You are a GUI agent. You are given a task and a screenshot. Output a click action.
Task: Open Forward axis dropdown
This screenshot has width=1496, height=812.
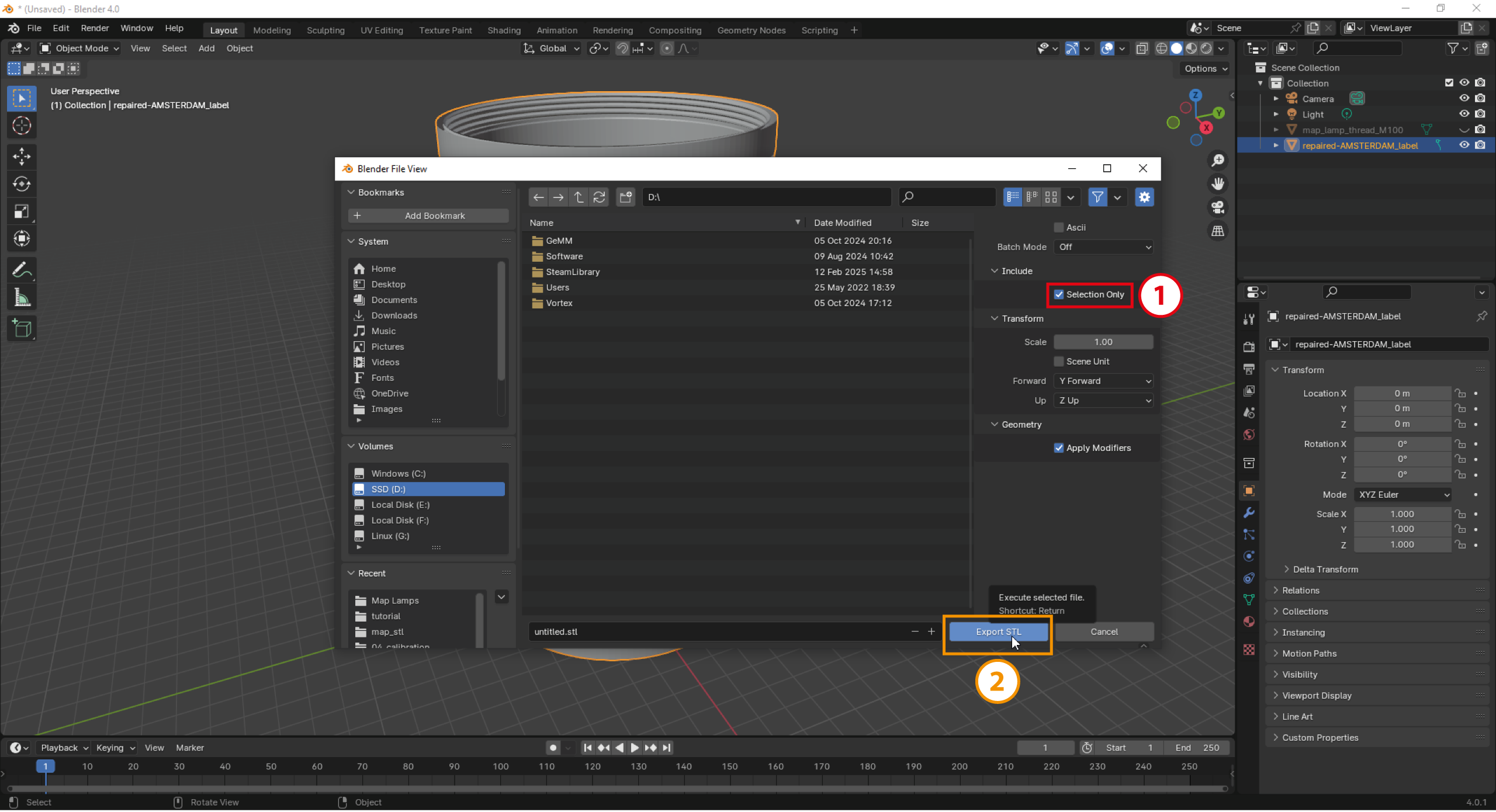(x=1103, y=381)
